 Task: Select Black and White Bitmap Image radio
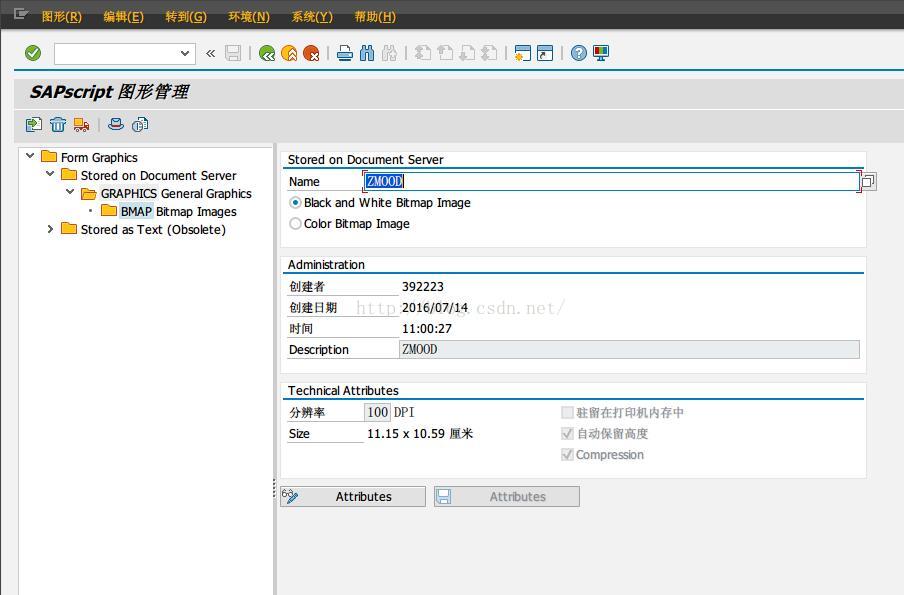tap(295, 203)
